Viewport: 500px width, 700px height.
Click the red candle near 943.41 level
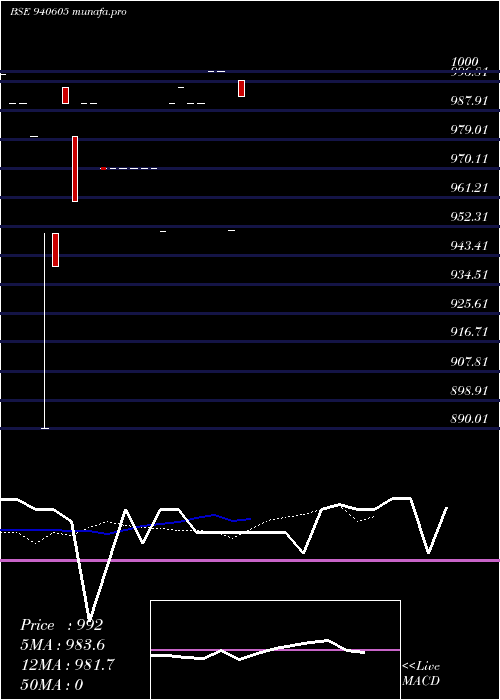(55, 250)
